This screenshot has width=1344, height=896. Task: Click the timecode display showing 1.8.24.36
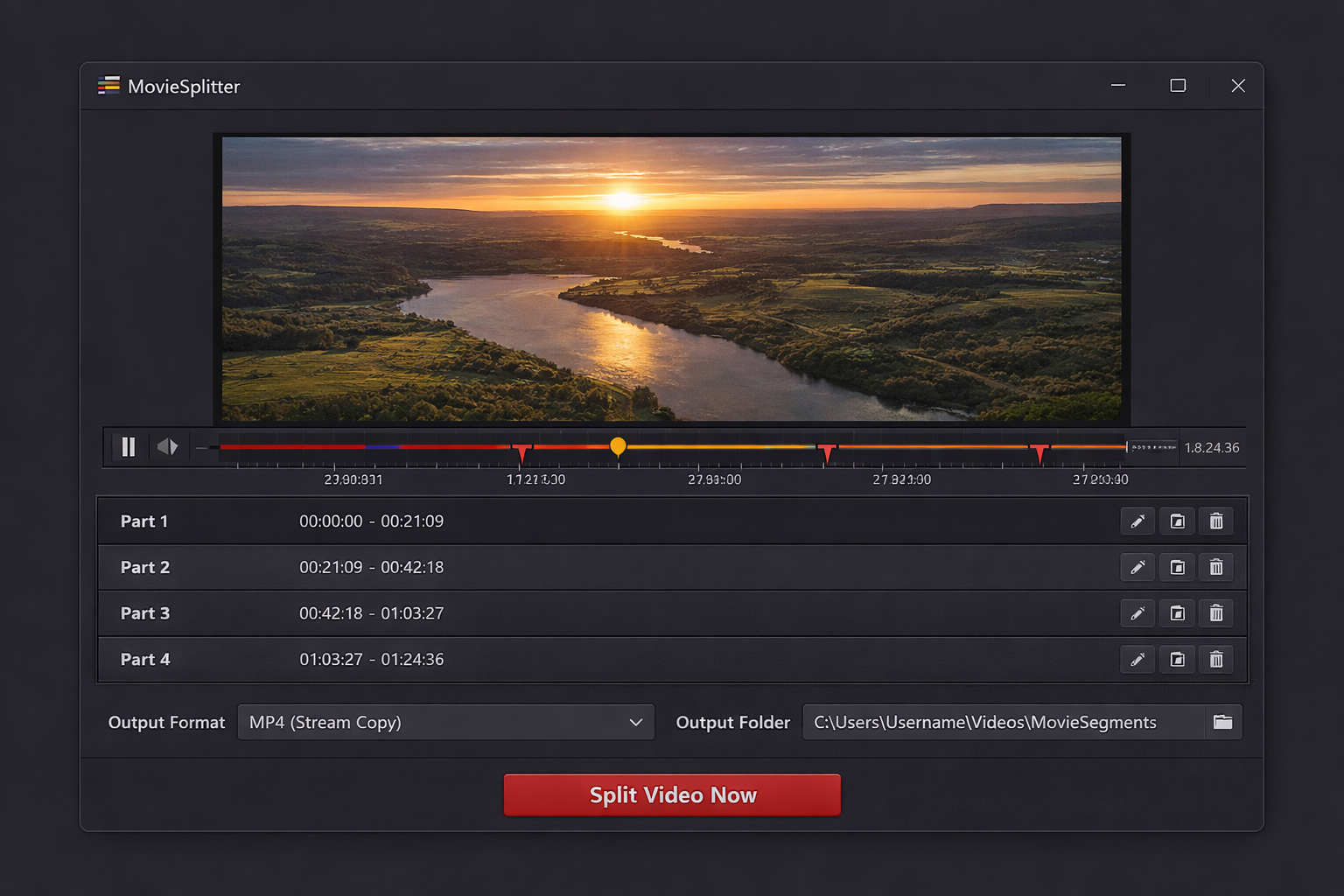coord(1213,447)
